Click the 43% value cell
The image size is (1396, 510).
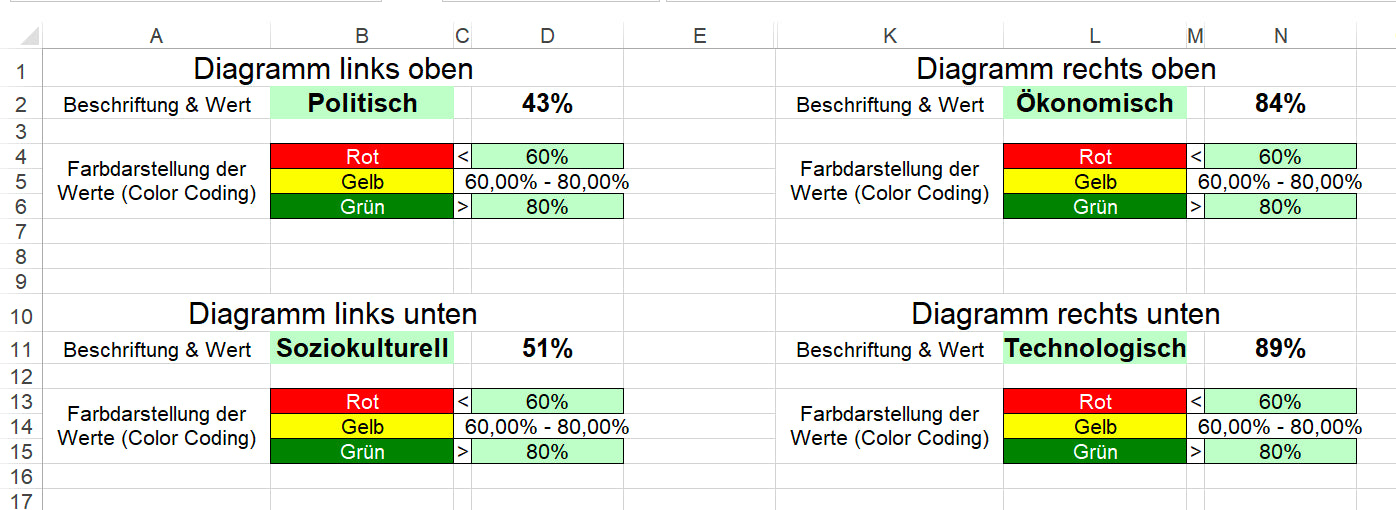click(547, 103)
